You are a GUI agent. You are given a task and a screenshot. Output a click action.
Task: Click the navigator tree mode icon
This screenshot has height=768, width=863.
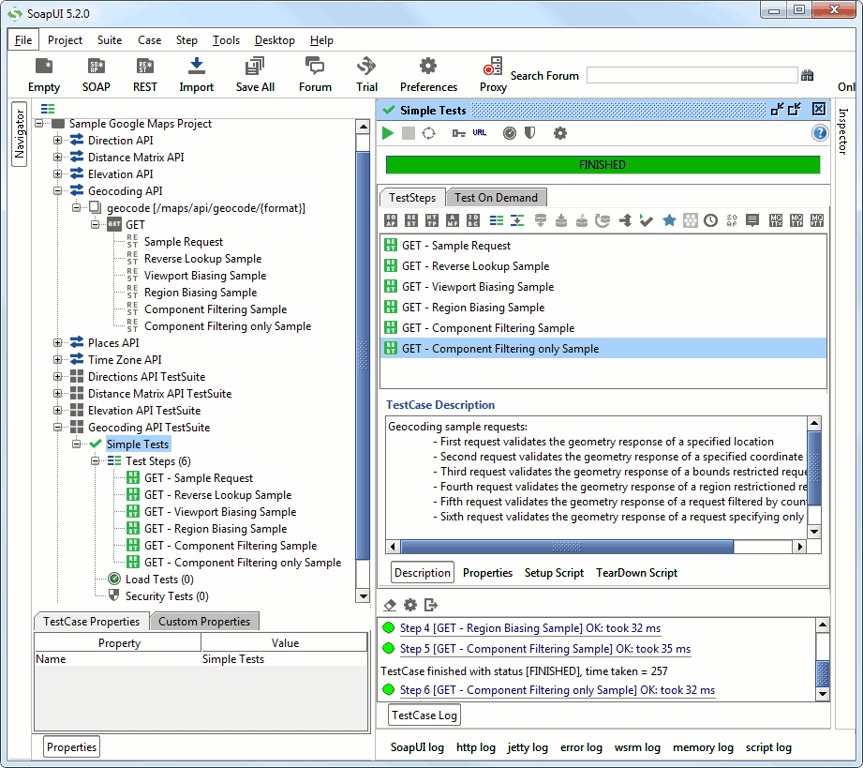pos(48,109)
